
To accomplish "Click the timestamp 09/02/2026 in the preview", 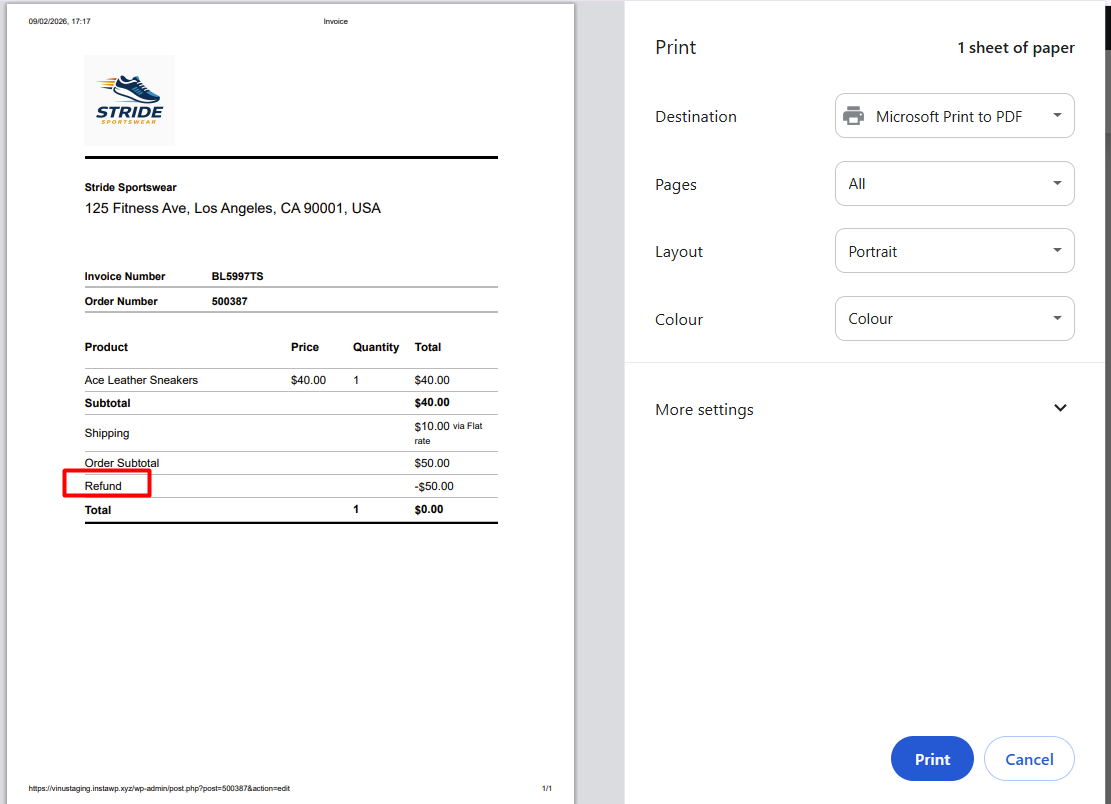I will tap(57, 20).
